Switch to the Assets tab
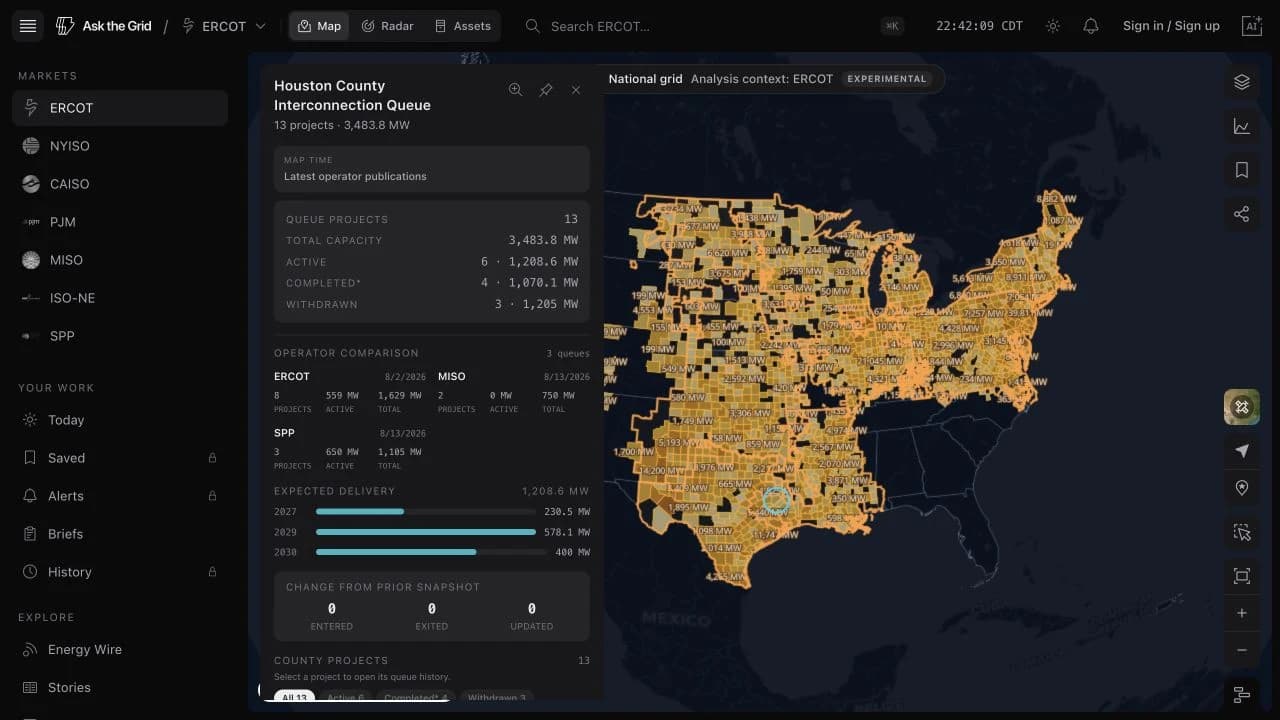Image resolution: width=1280 pixels, height=720 pixels. point(463,26)
